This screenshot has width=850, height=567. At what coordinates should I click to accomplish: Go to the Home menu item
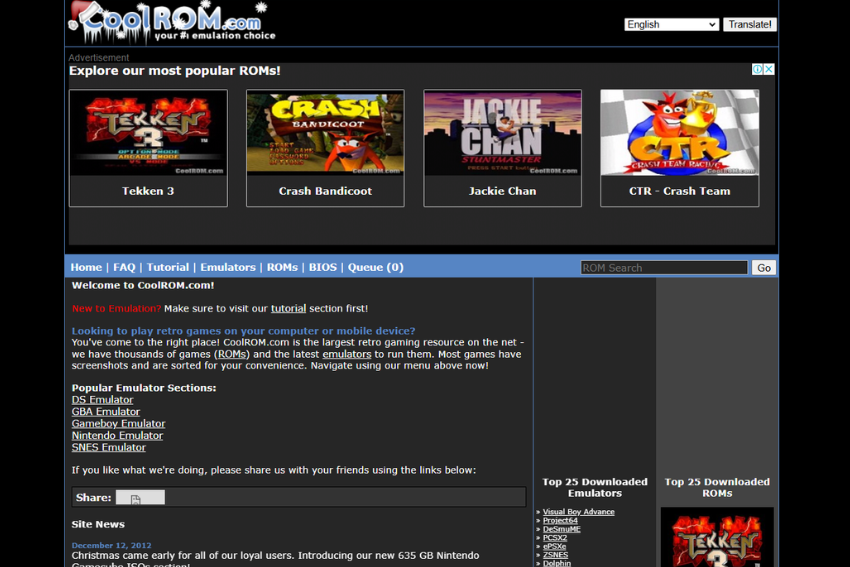click(x=86, y=267)
